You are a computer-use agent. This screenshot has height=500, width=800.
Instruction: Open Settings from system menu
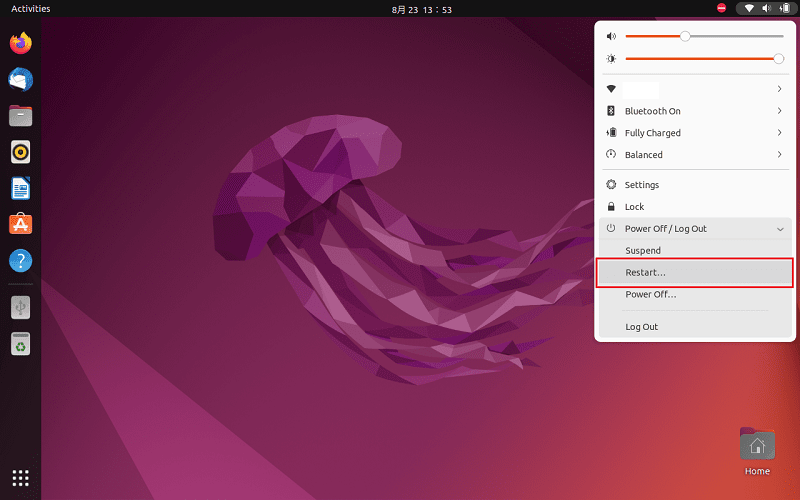(695, 184)
